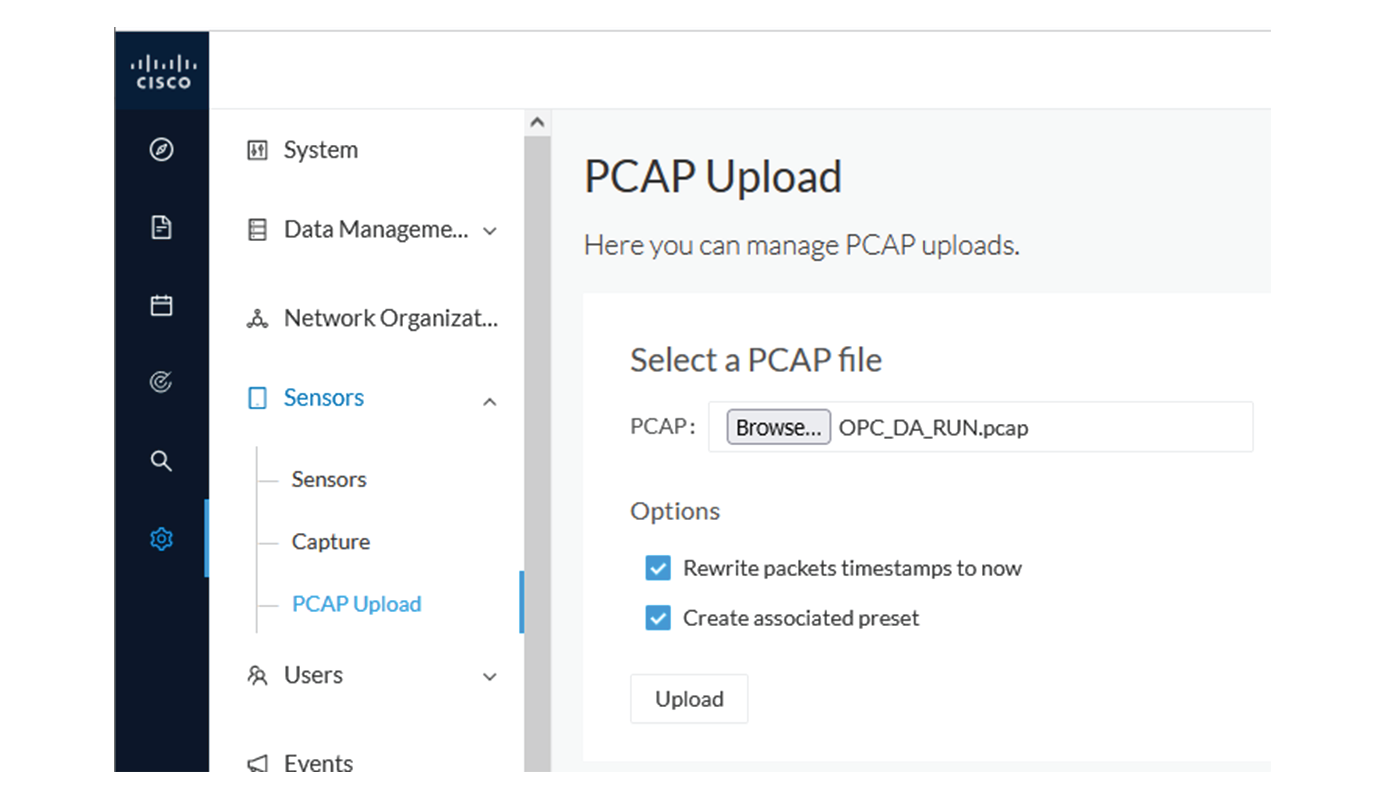Click the Cisco logo
This screenshot has height=799, width=1383.
tap(162, 72)
